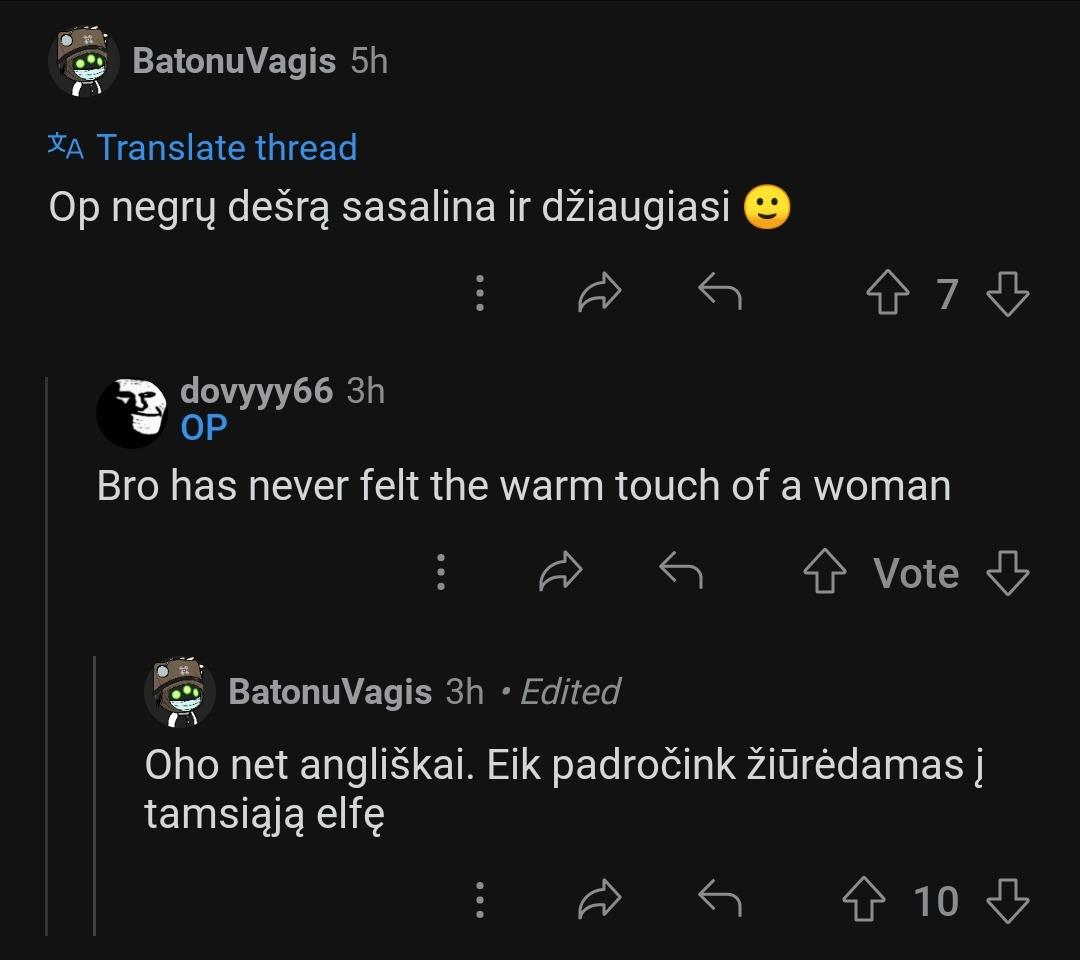
Task: Tap dovyyy66's troll face avatar
Action: [x=133, y=411]
